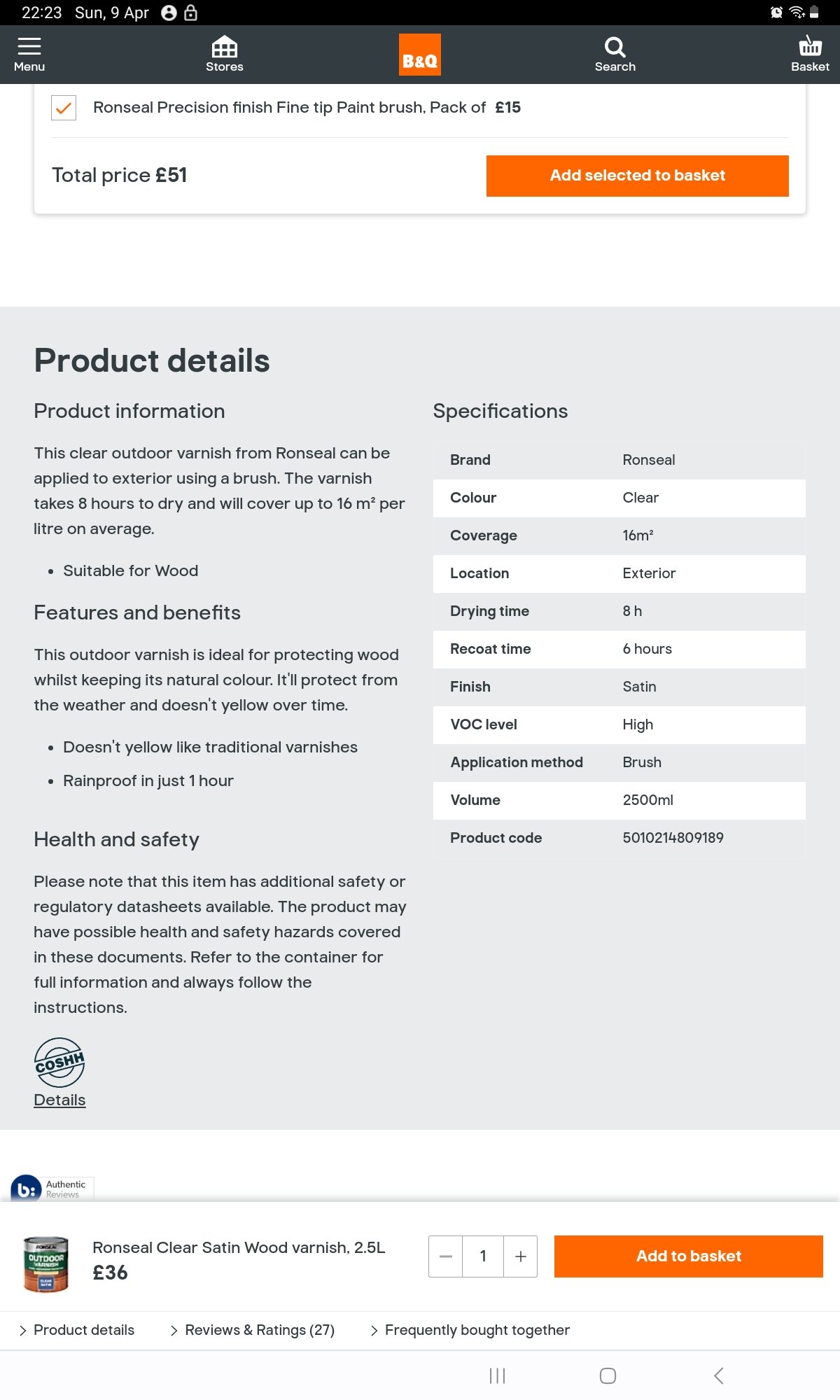Click the orange Add to basket button
The width and height of the screenshot is (840, 1400).
(689, 1256)
